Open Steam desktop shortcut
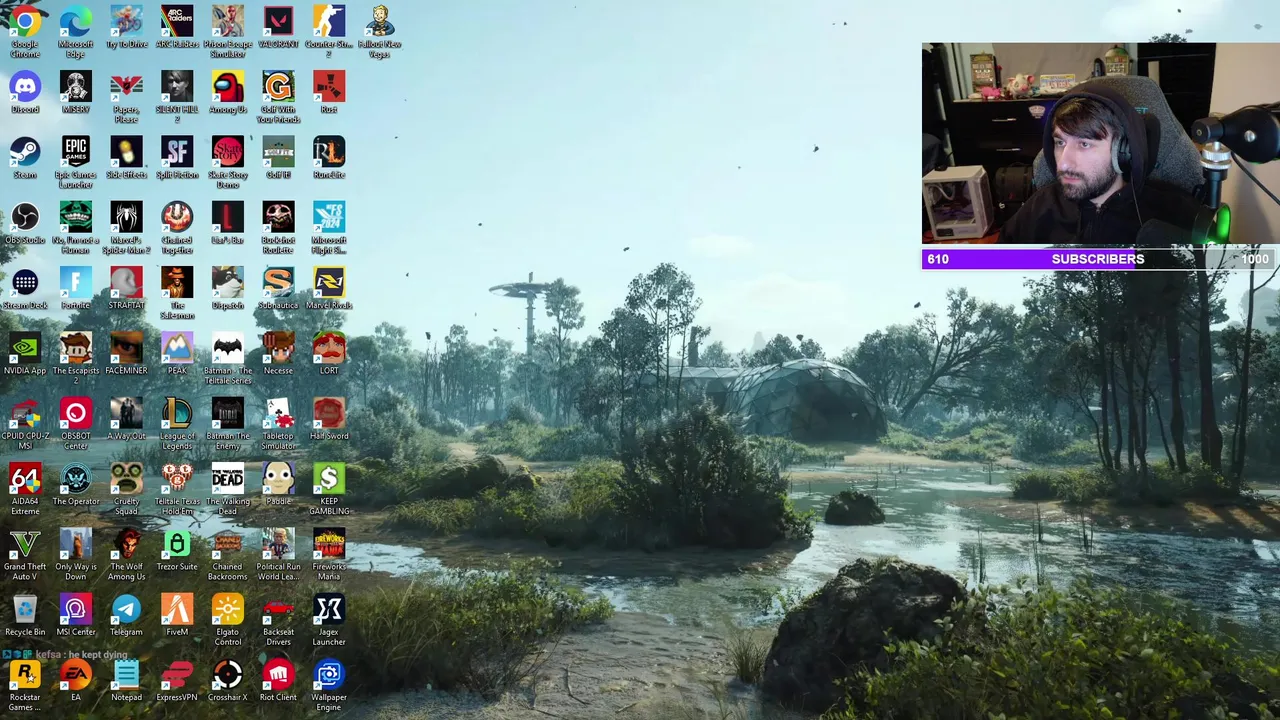Image resolution: width=1280 pixels, height=720 pixels. 25,157
